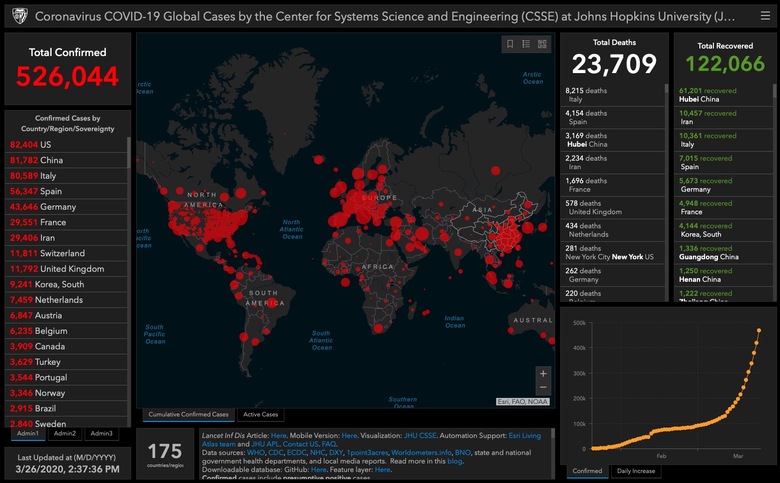Image resolution: width=780 pixels, height=483 pixels.
Task: Select the 82,404 US row
Action: click(x=66, y=145)
